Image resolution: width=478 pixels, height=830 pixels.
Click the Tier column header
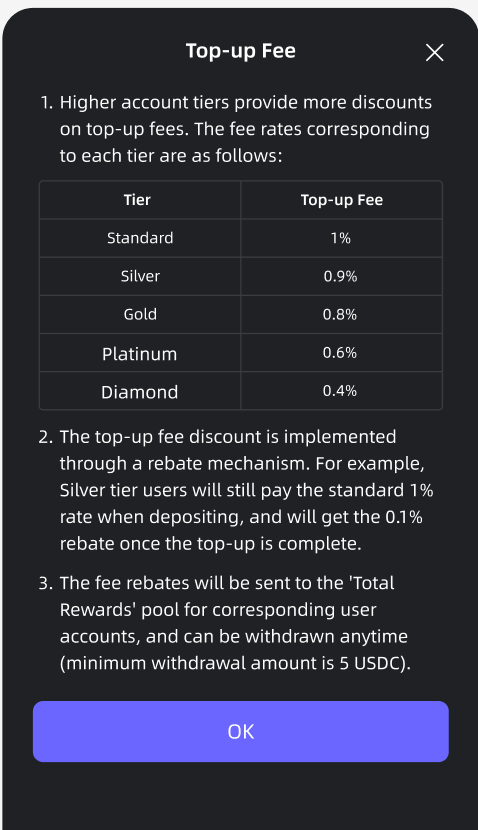pyautogui.click(x=137, y=200)
